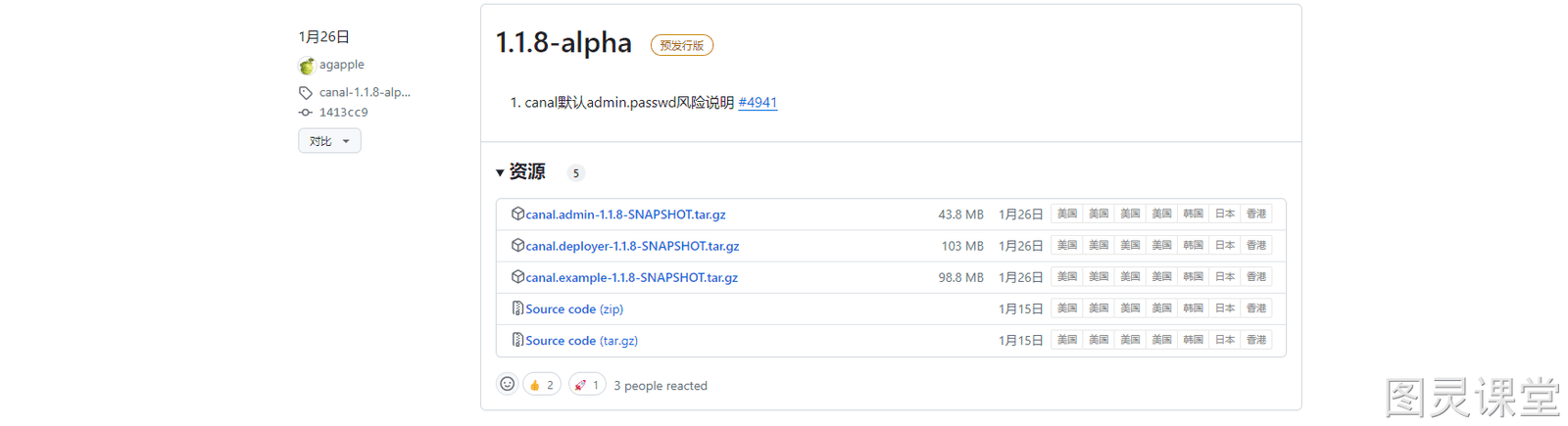Click 1月15日 date in Source code (tar.gz) row
This screenshot has width=1568, height=426.
[x=1021, y=340]
